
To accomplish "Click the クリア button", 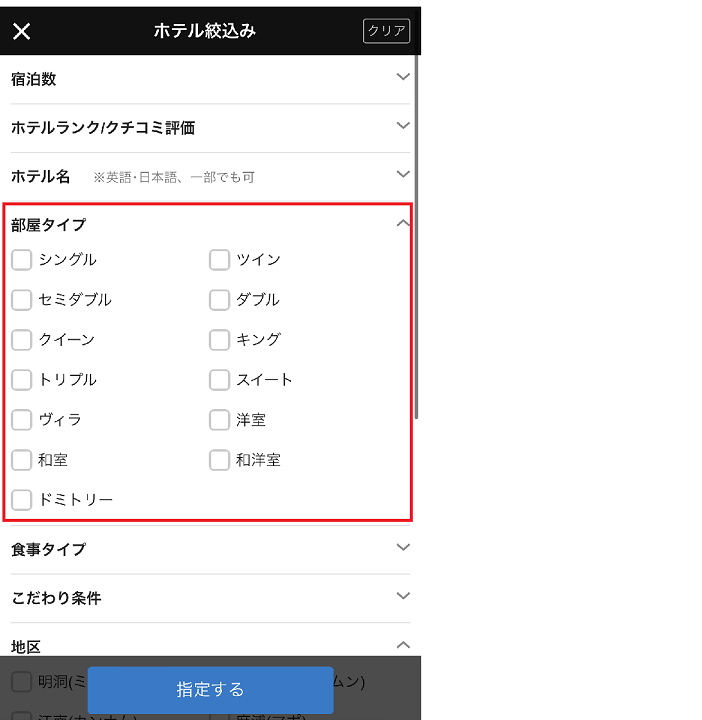I will (x=386, y=31).
